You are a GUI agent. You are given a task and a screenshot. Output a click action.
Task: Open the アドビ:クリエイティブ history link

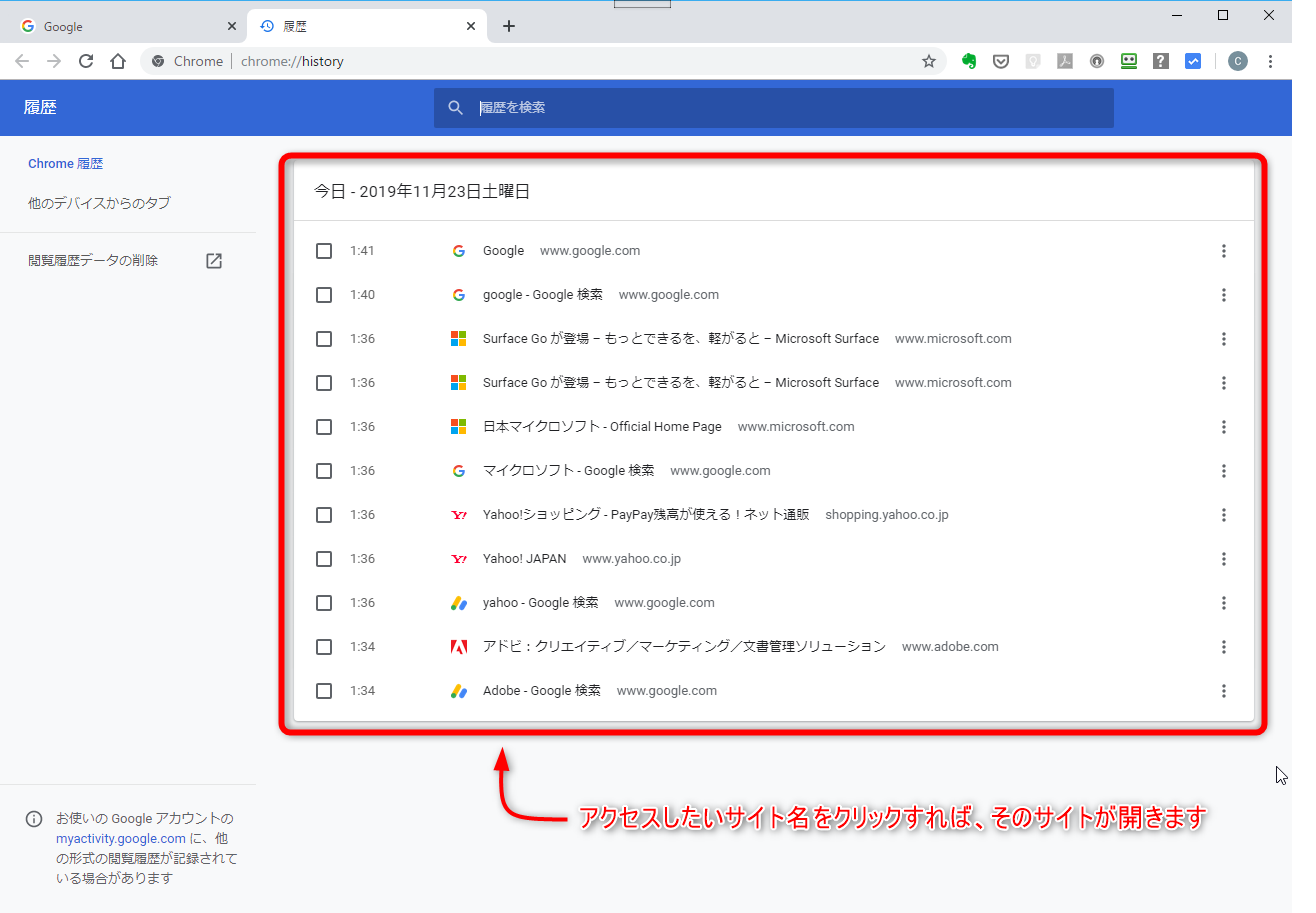pyautogui.click(x=684, y=647)
